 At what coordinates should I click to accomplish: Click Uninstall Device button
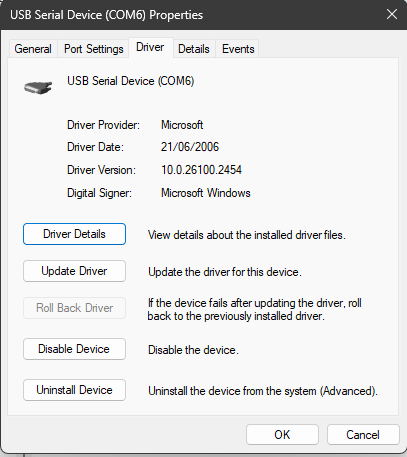pos(74,390)
